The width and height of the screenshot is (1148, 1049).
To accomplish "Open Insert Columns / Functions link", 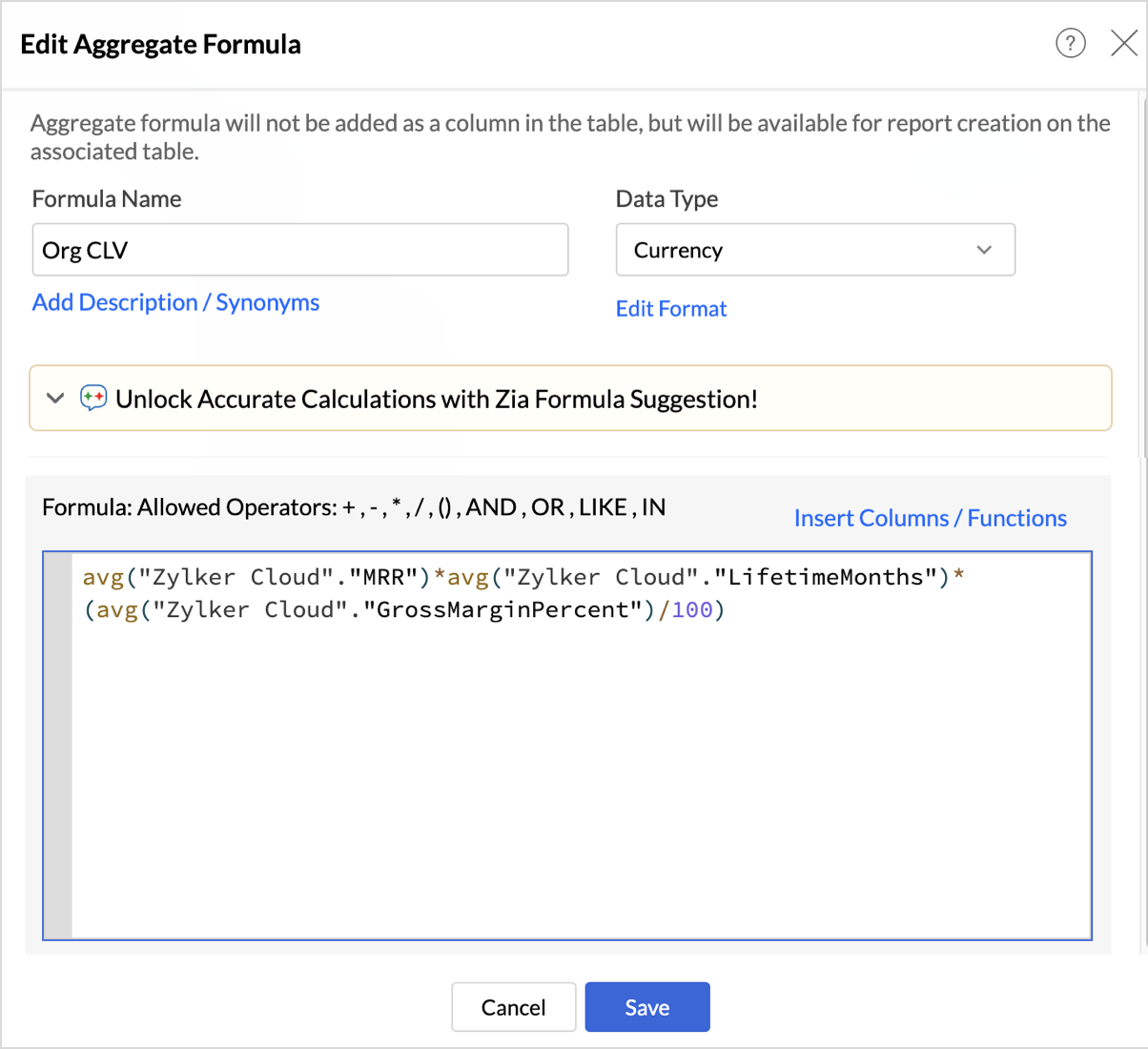I will pos(930,518).
